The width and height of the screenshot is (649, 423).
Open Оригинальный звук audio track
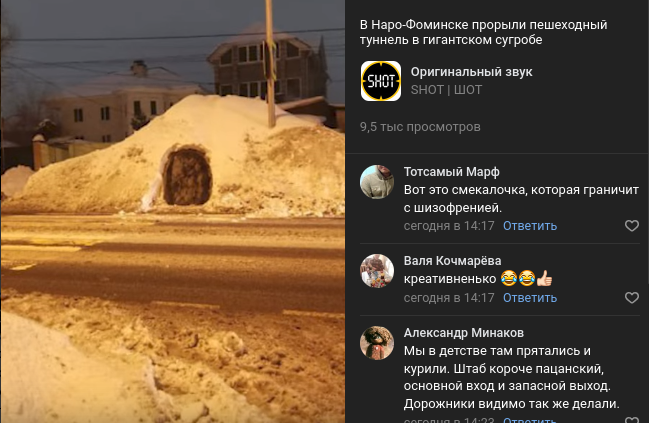(471, 72)
